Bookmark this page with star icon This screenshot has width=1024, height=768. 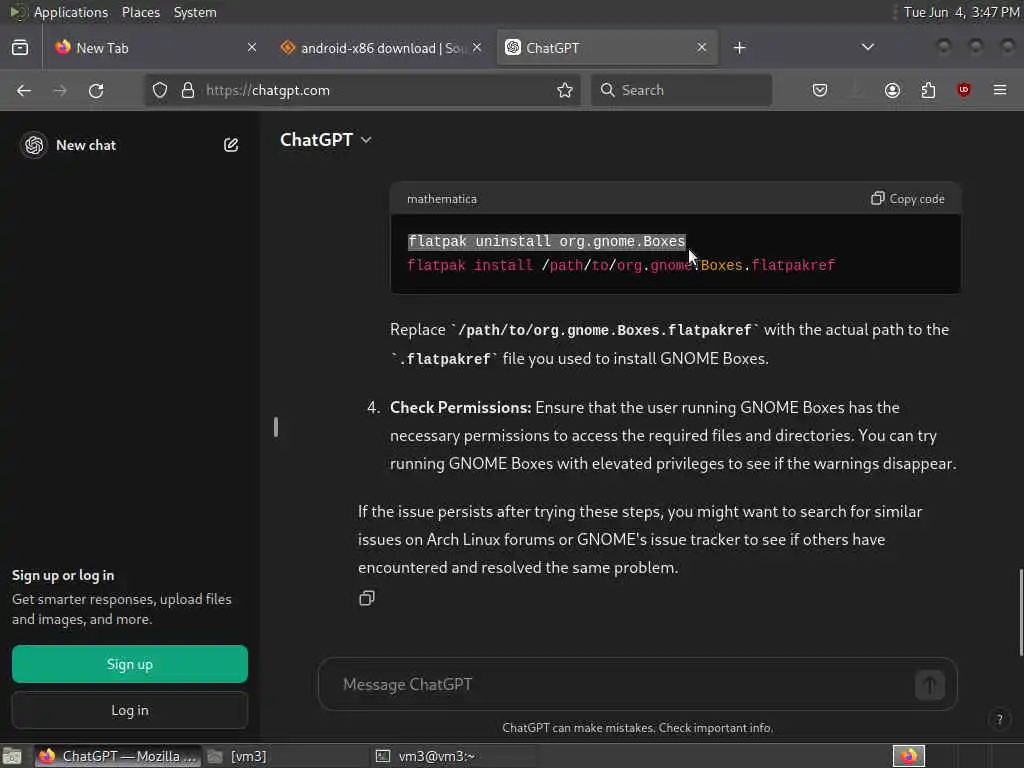(565, 90)
